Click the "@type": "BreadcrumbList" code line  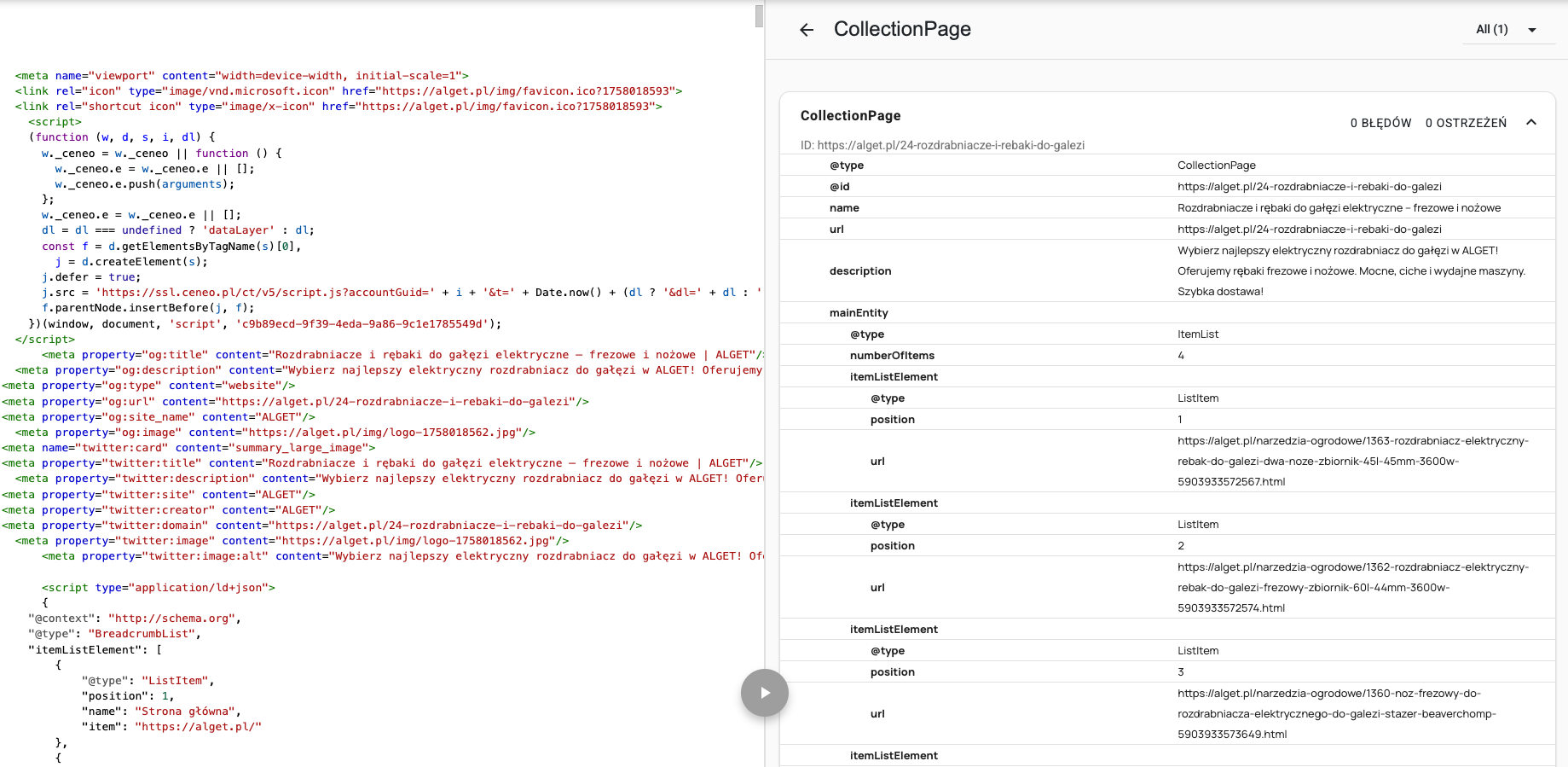(x=115, y=634)
